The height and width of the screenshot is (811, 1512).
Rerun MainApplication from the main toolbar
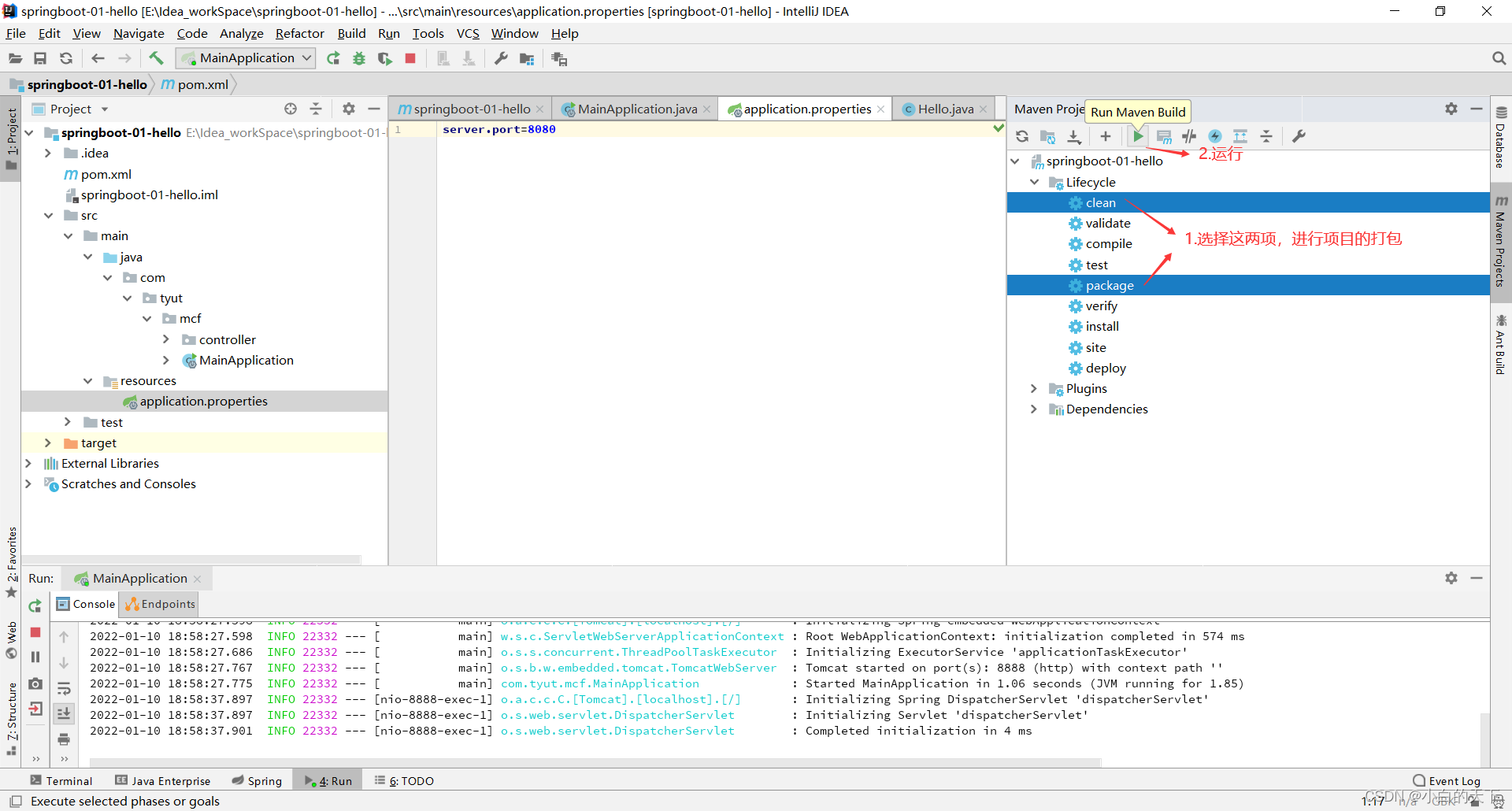tap(333, 58)
